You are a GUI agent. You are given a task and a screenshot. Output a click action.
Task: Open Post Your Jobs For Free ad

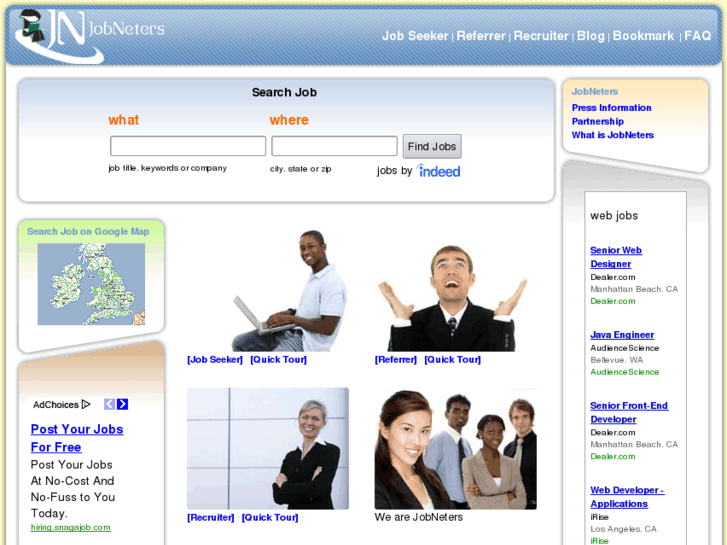point(77,438)
